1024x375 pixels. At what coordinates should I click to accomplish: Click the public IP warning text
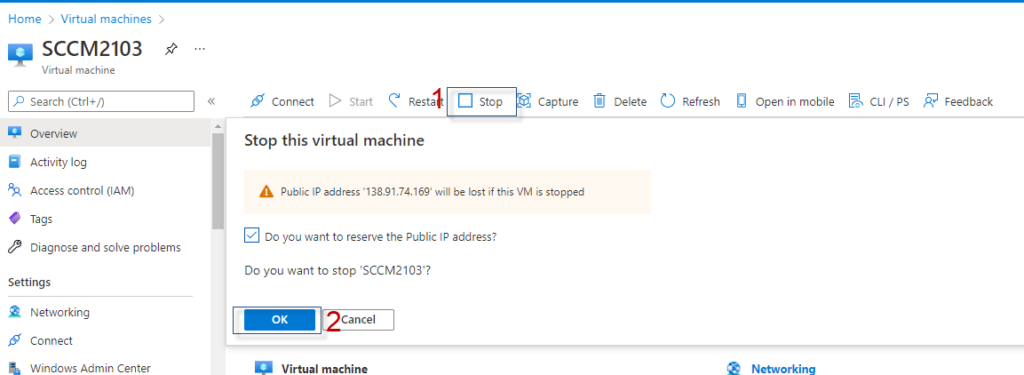tap(432, 192)
